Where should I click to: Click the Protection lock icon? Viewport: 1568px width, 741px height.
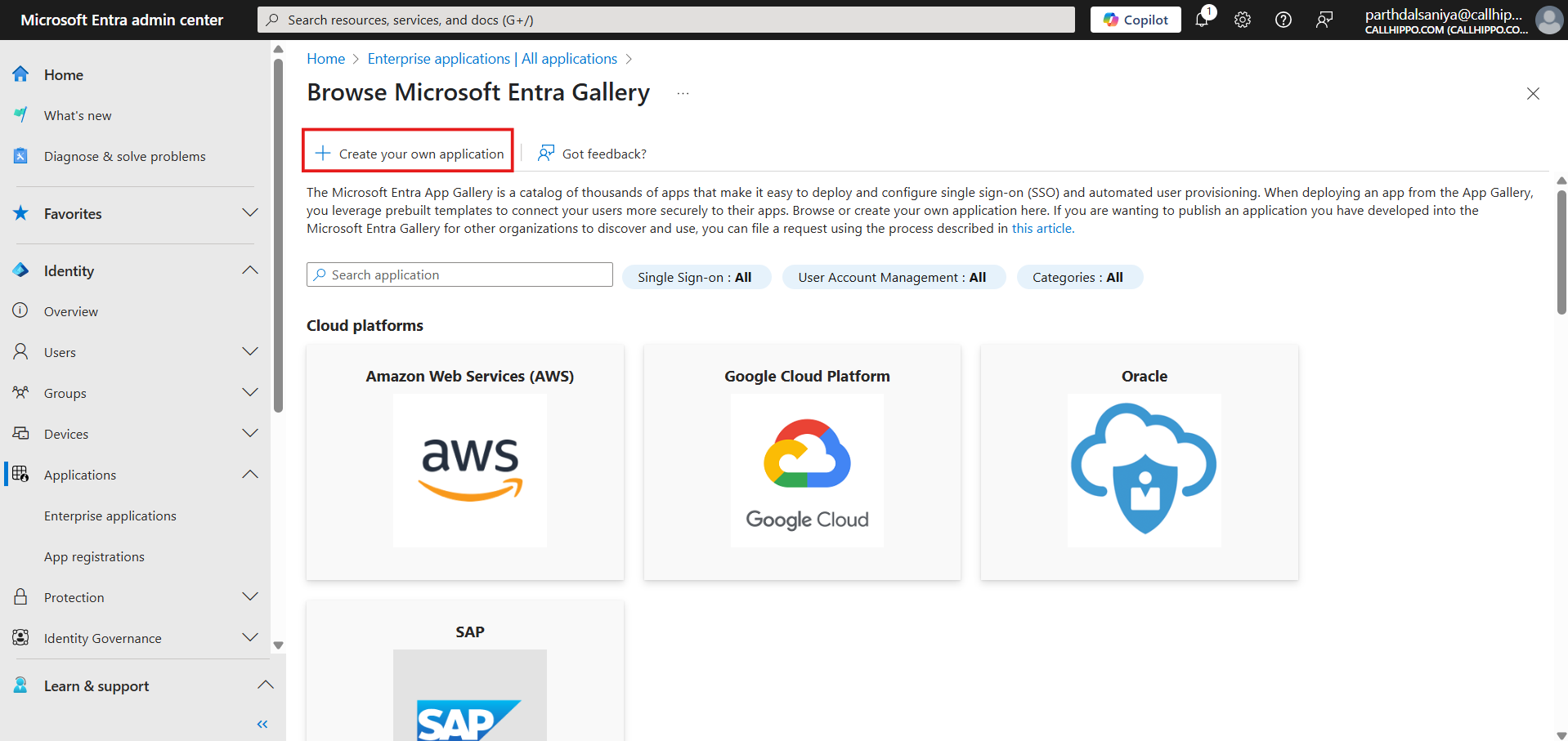point(21,597)
